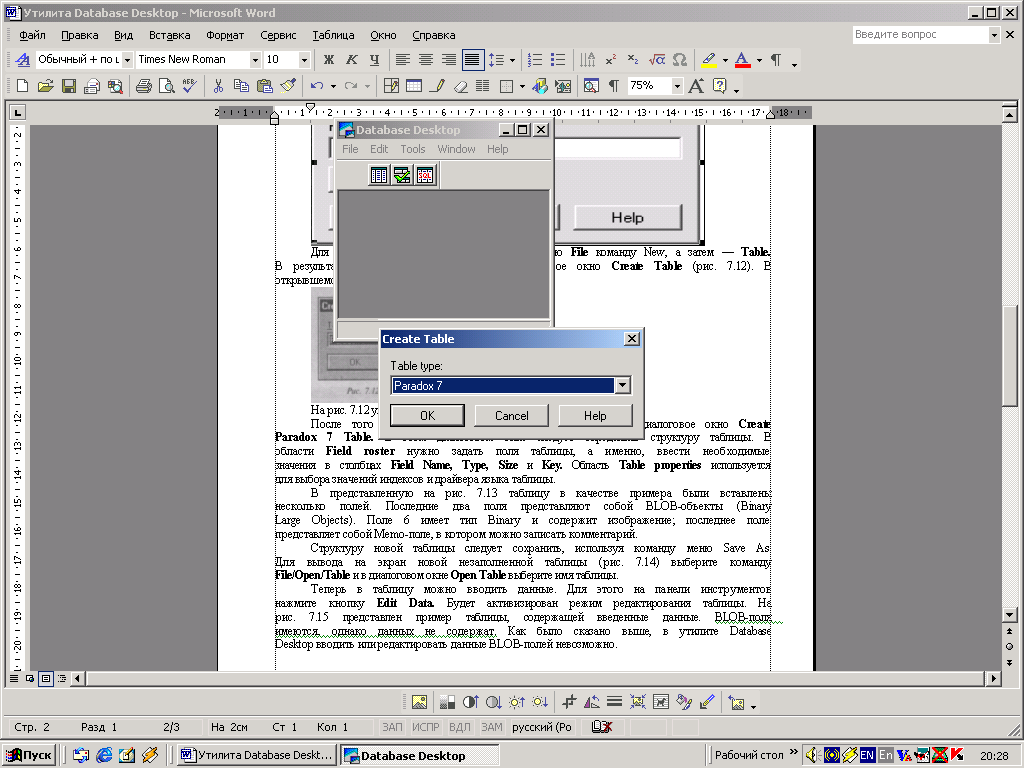Click Help in Create Table dialog
The width and height of the screenshot is (1024, 768).
click(595, 415)
